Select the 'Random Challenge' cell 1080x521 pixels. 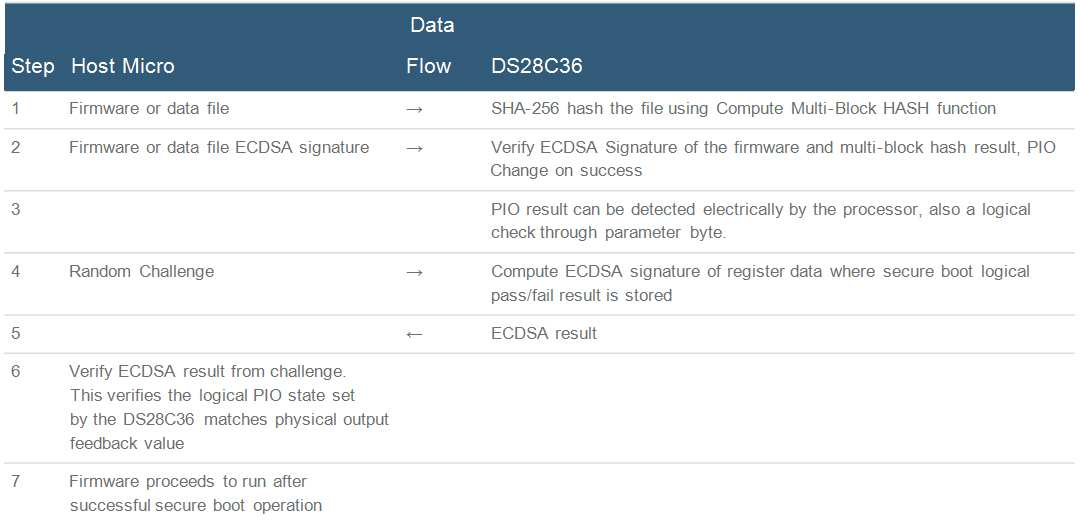coord(141,271)
